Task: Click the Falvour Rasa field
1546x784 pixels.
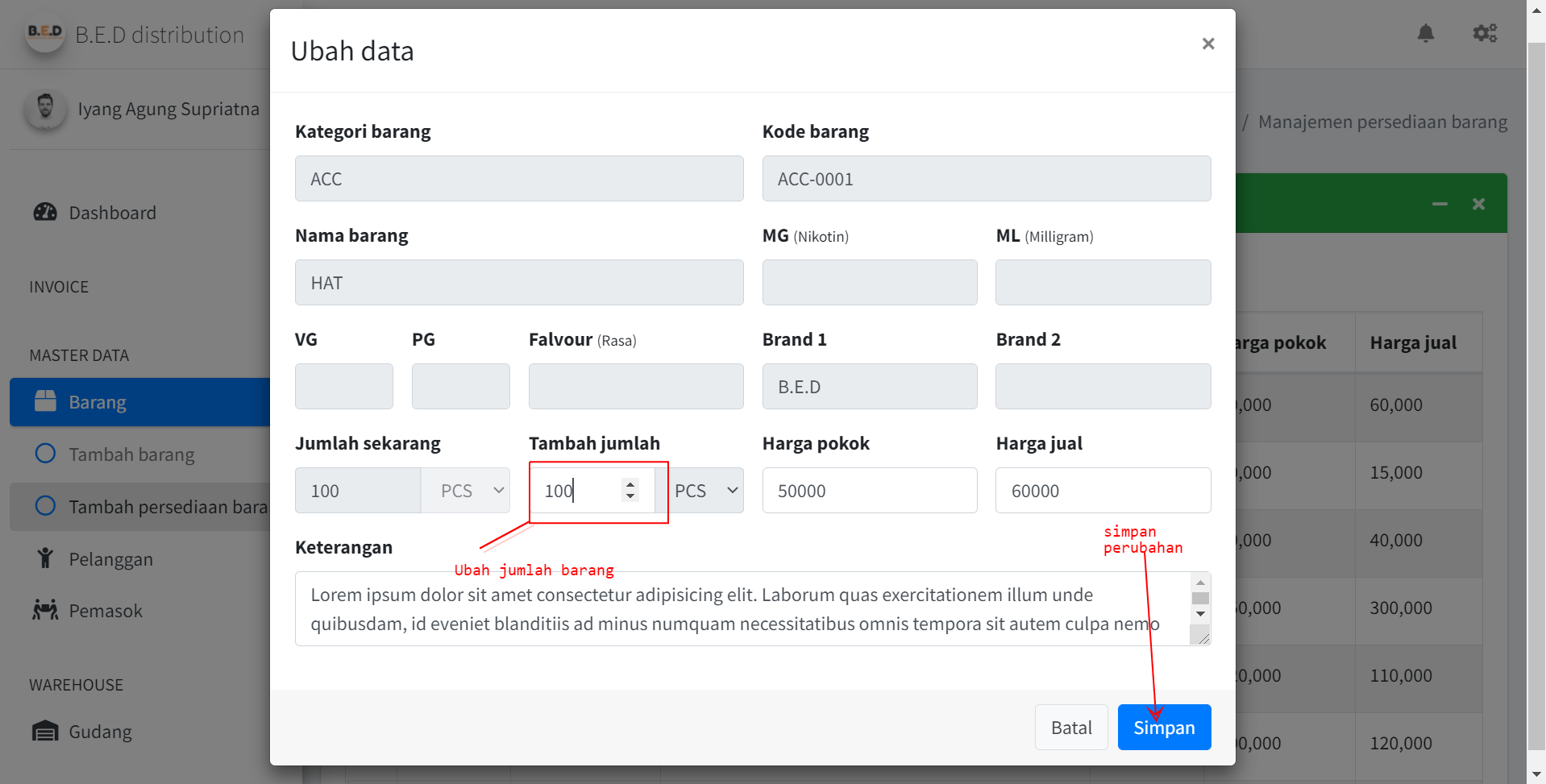Action: pyautogui.click(x=636, y=387)
